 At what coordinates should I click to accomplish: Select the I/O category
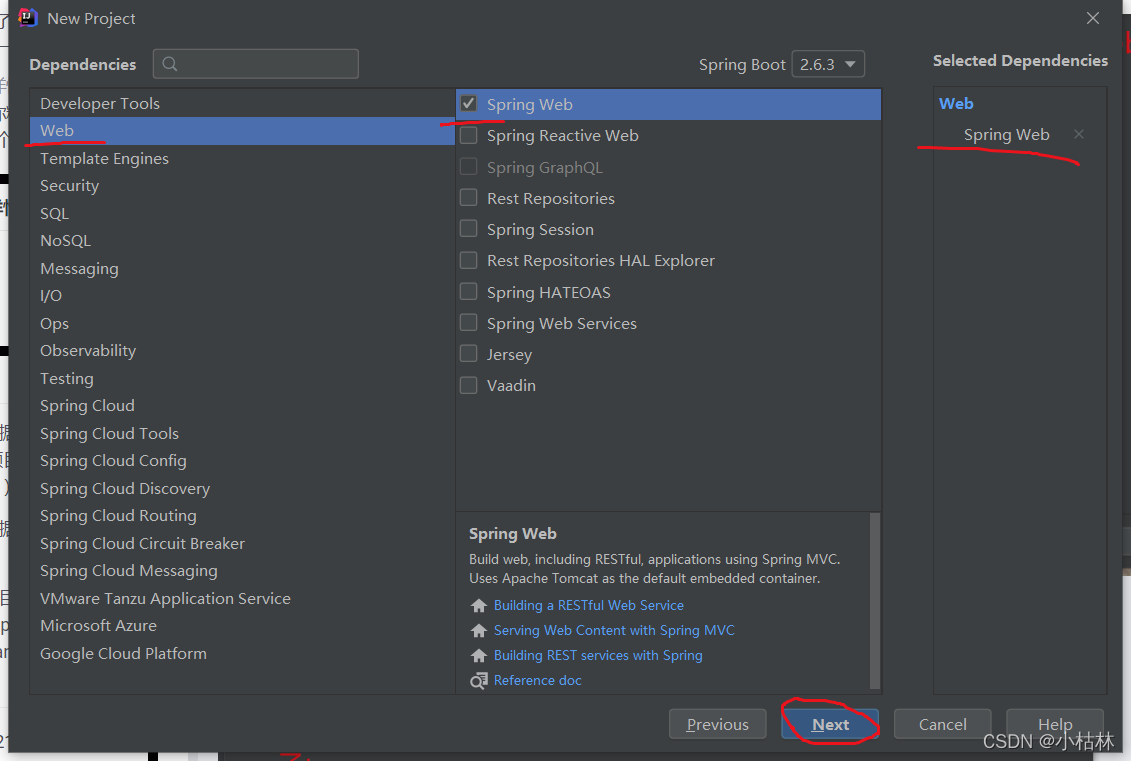(x=242, y=296)
